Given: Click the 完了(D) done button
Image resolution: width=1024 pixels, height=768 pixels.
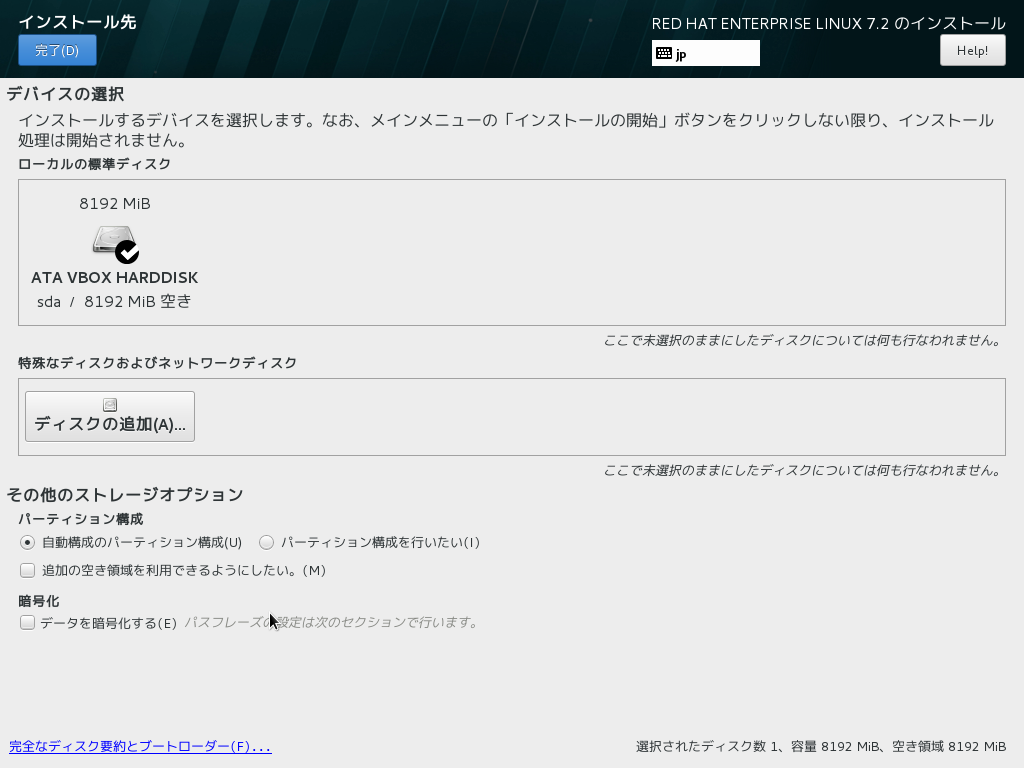Looking at the screenshot, I should tap(57, 50).
